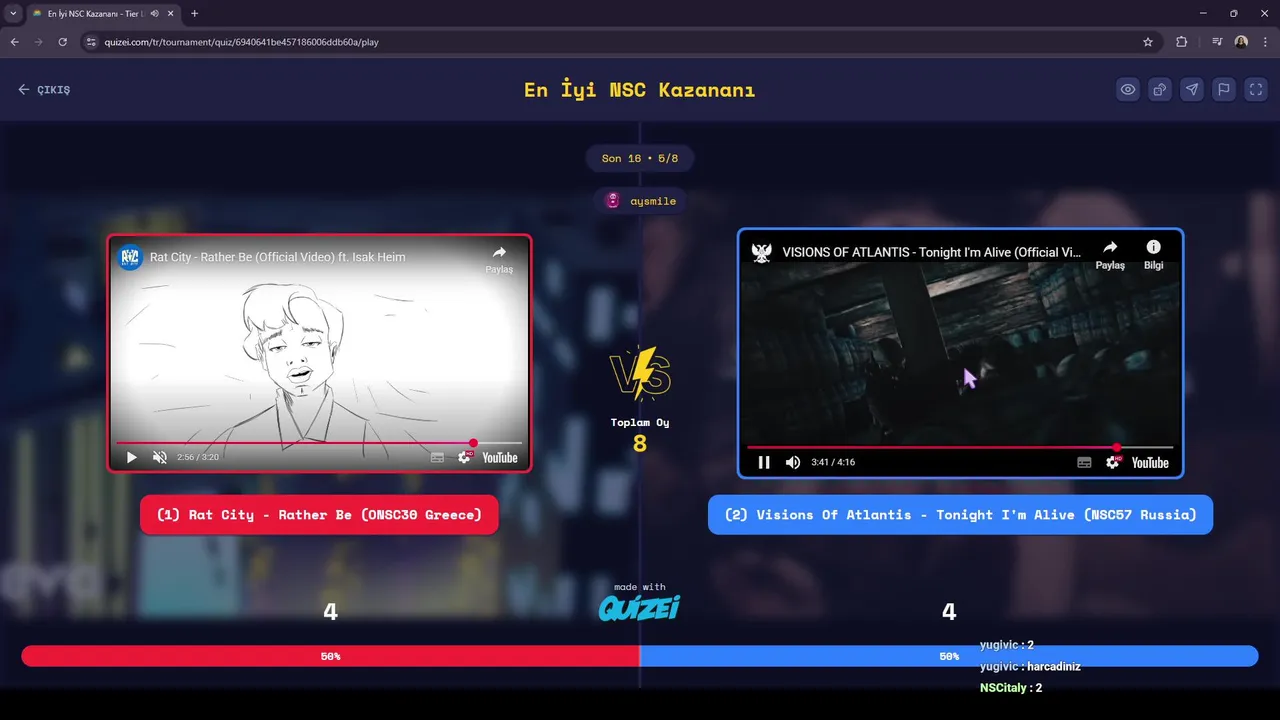1280x720 pixels.
Task: Pause the Visions of Atlantis video
Action: 764,462
